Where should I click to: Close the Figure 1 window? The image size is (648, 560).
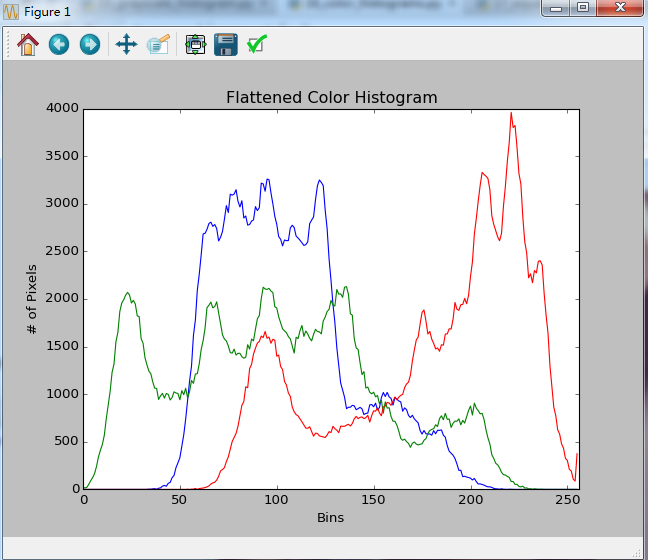[620, 8]
